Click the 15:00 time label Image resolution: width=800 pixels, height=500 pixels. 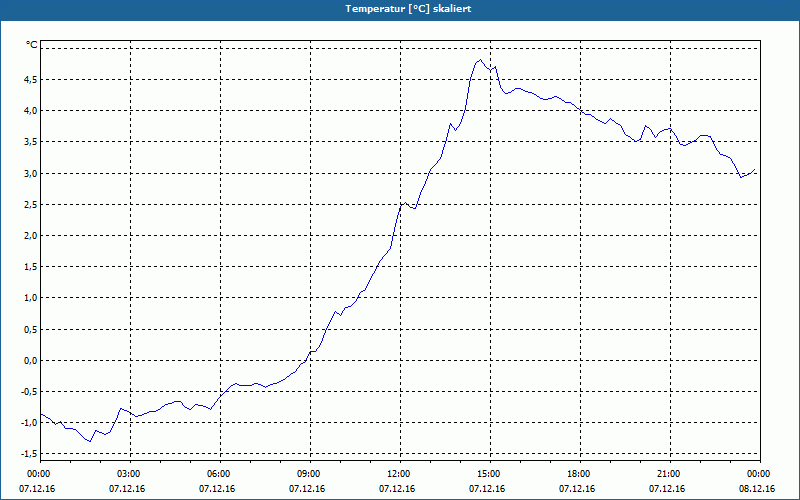point(490,474)
